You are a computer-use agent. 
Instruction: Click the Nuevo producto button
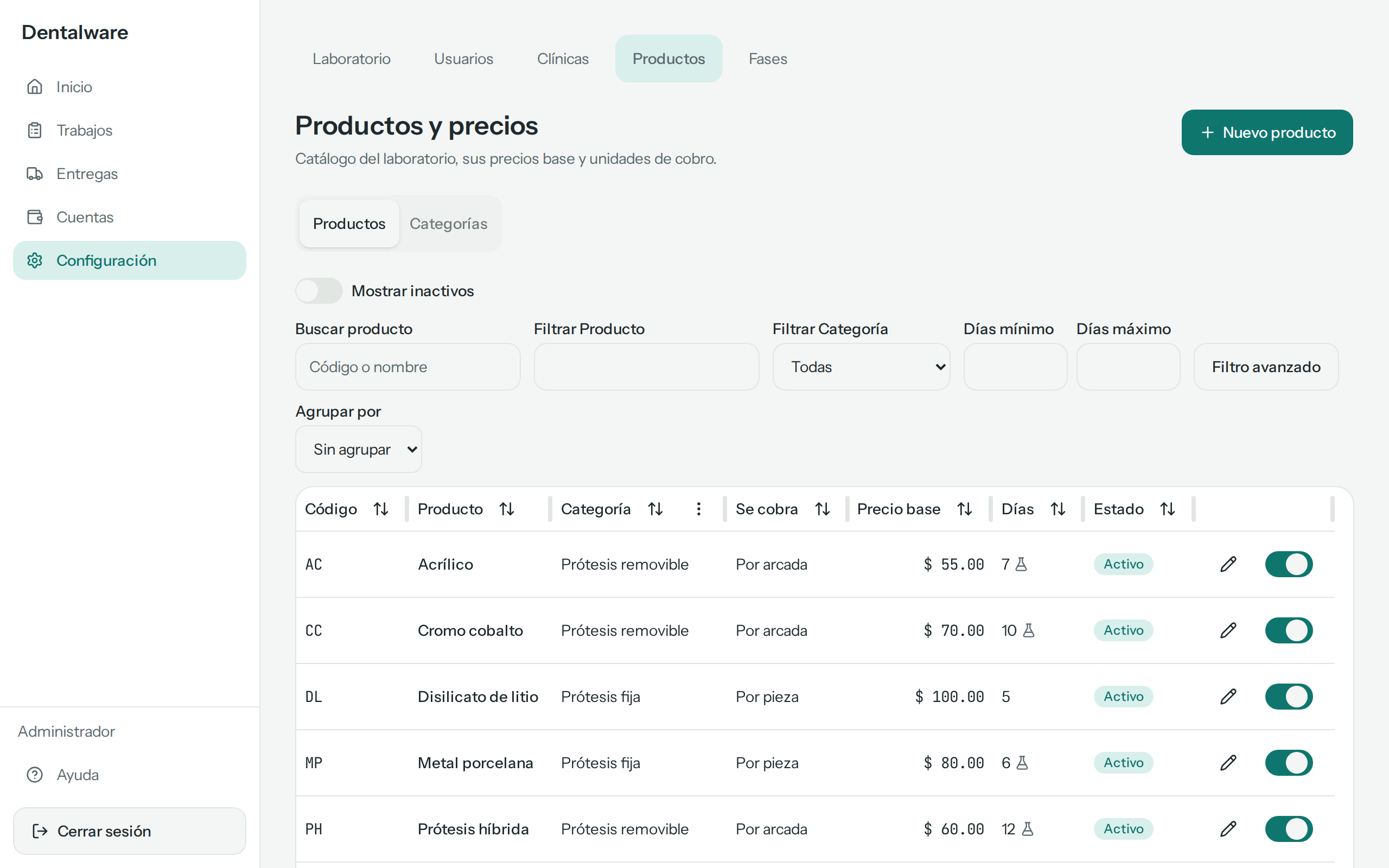click(x=1267, y=132)
